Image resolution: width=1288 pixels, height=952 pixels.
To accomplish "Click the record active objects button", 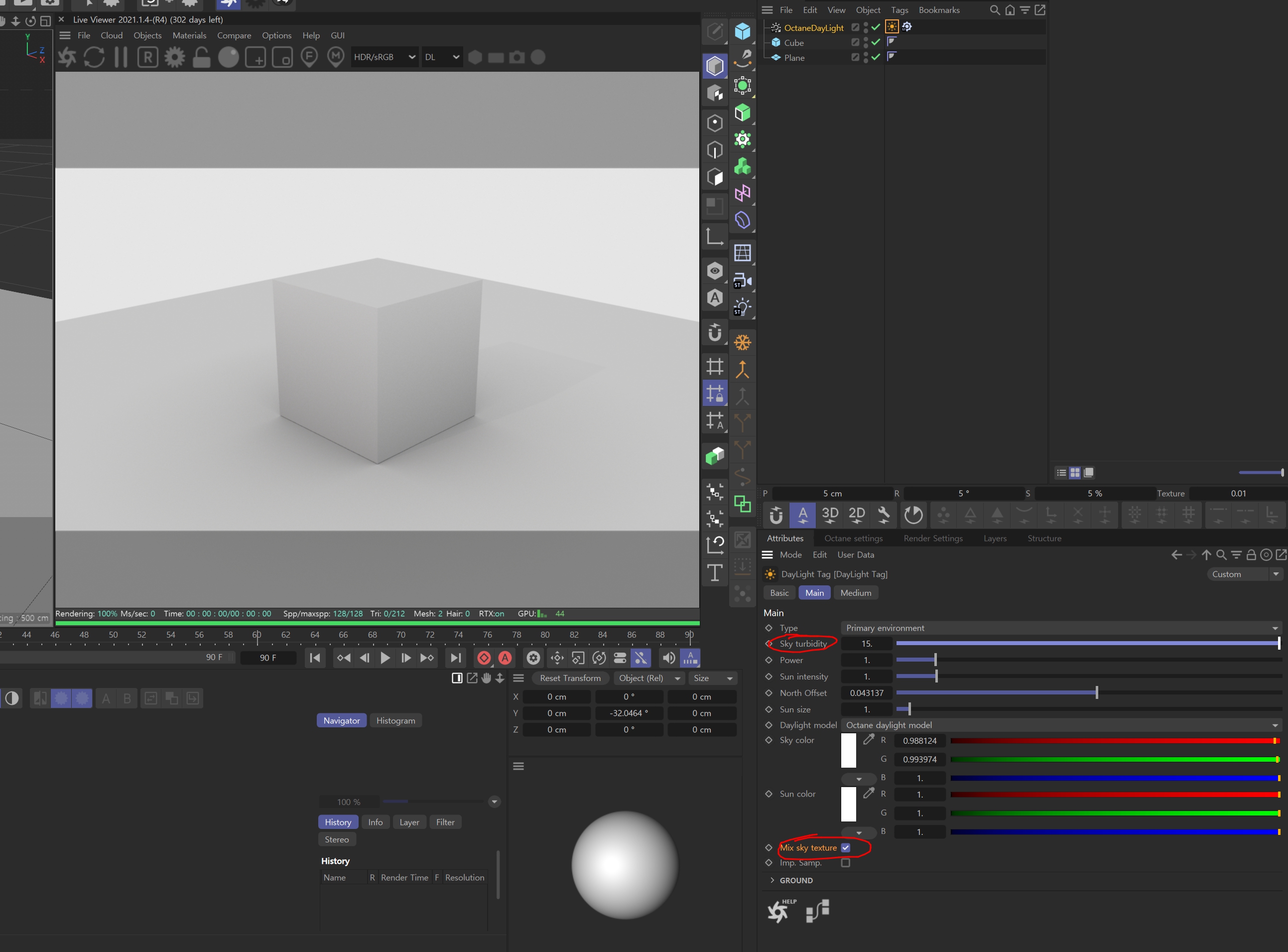I will click(x=484, y=658).
